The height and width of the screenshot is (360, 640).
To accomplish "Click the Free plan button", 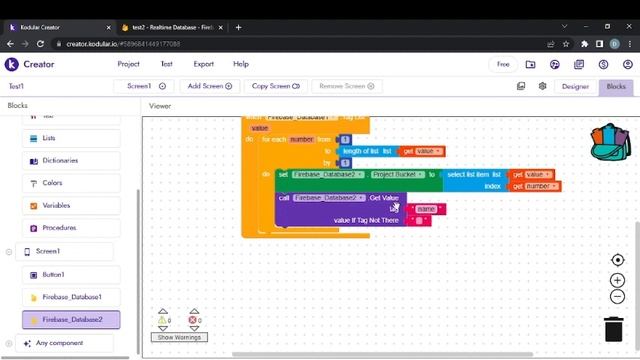I will click(503, 64).
